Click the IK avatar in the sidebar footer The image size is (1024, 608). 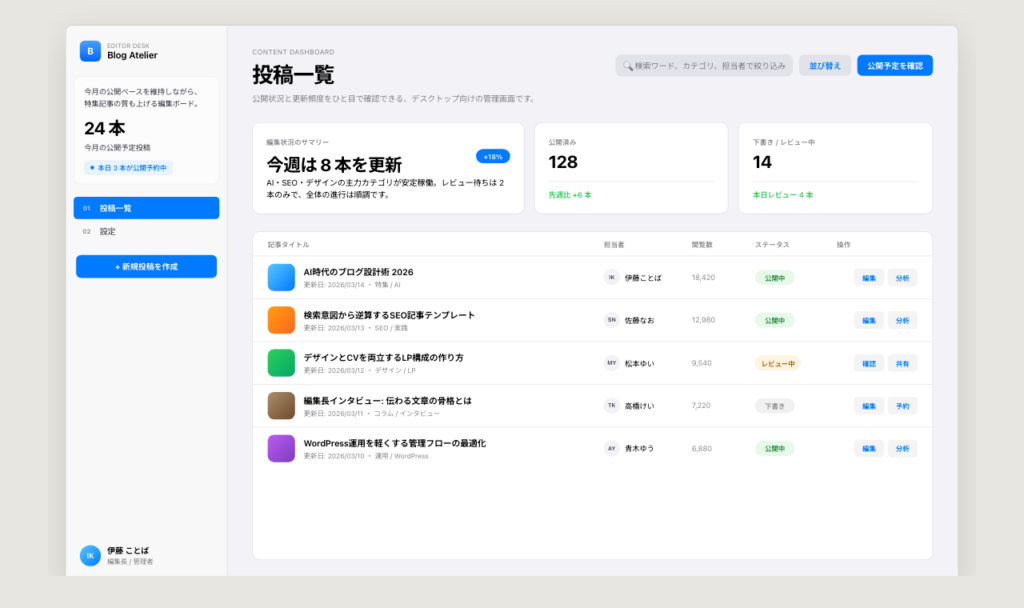pos(90,555)
